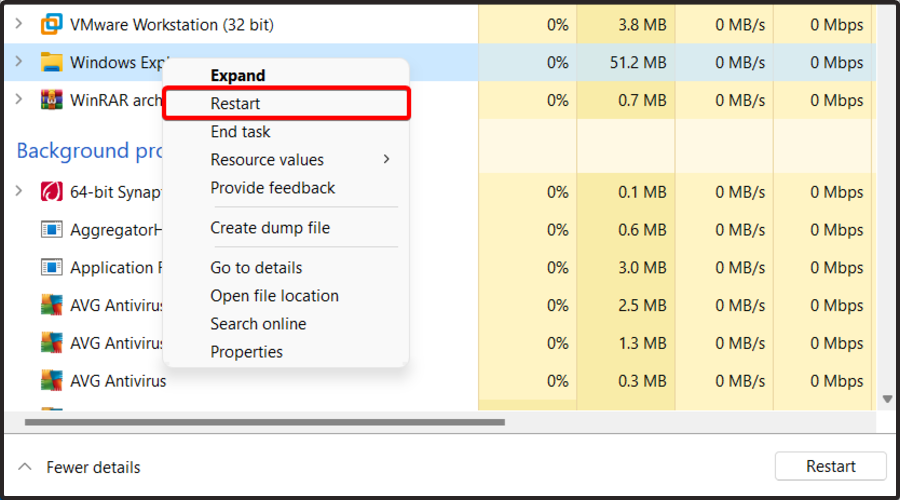Click the vertical scrollbar down arrow
900x500 pixels.
pyautogui.click(x=886, y=399)
